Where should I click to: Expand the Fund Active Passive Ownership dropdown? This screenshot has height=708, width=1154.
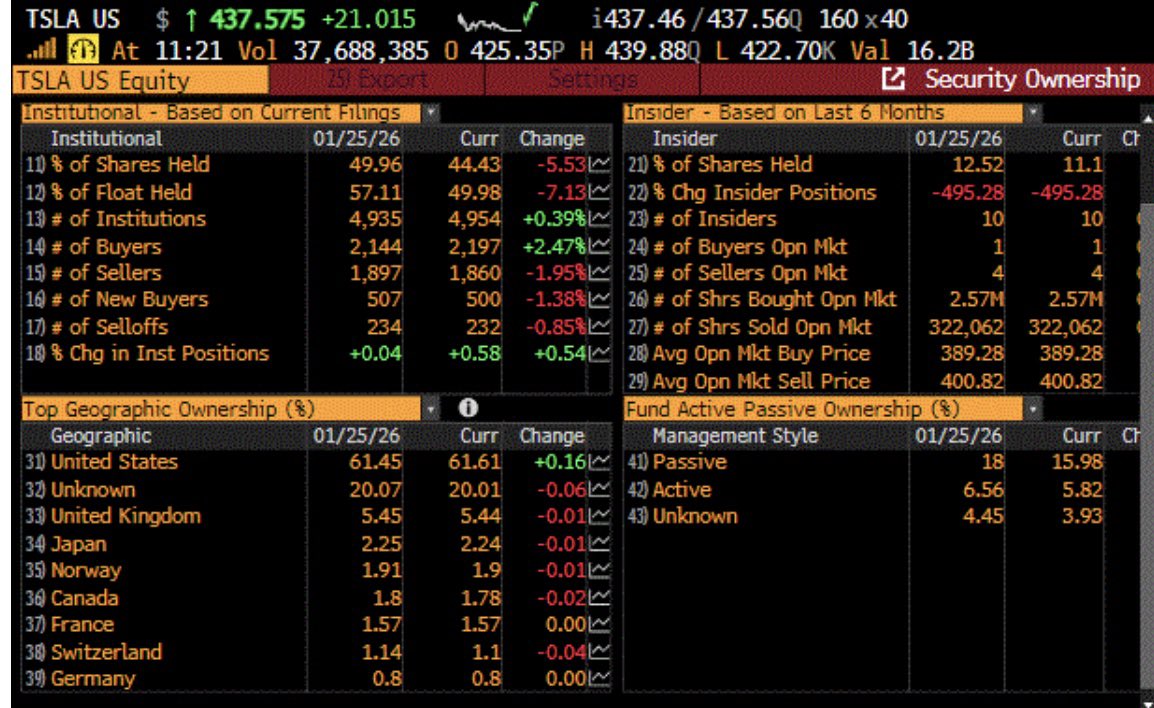[x=1033, y=408]
